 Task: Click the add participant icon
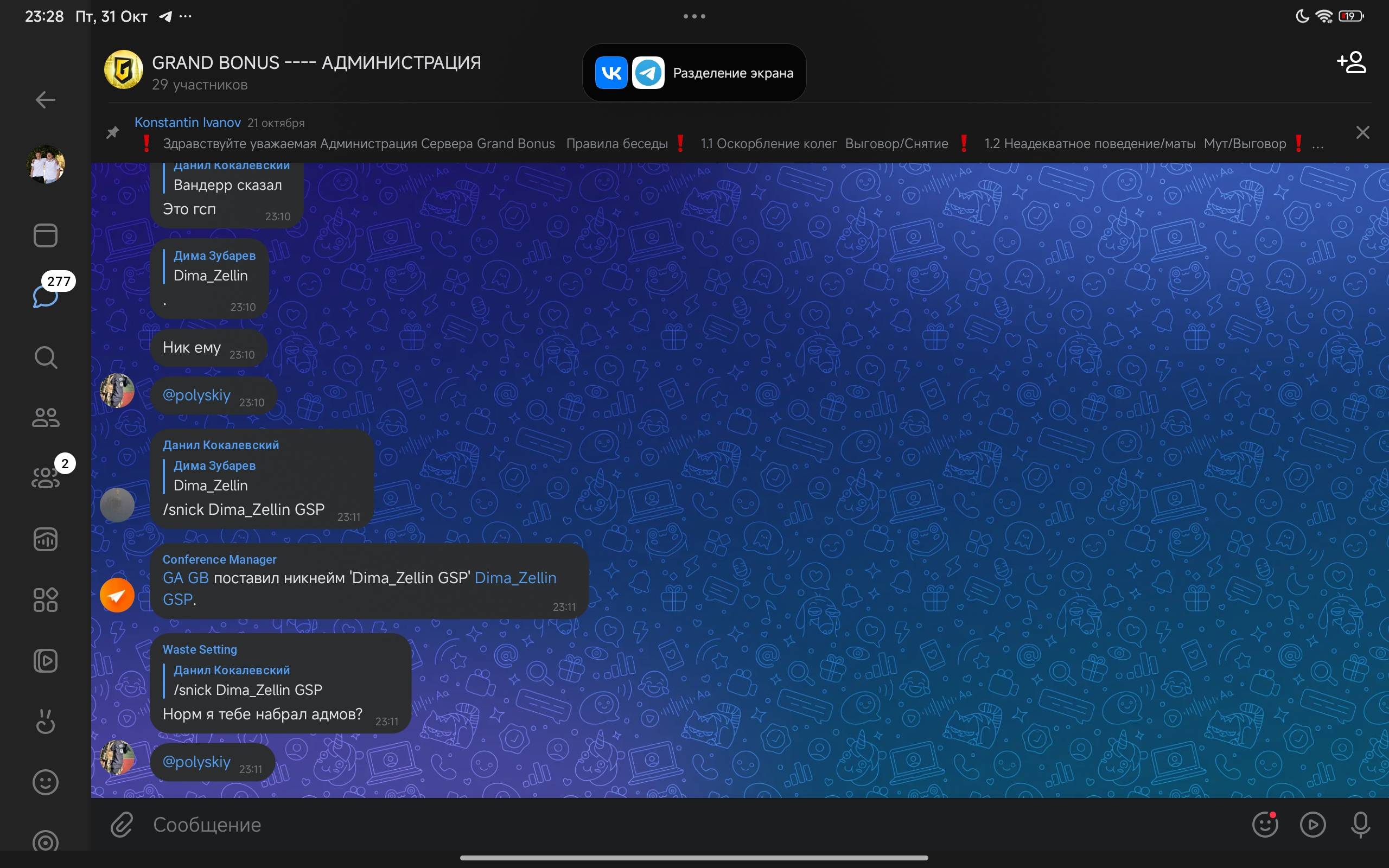coord(1351,62)
